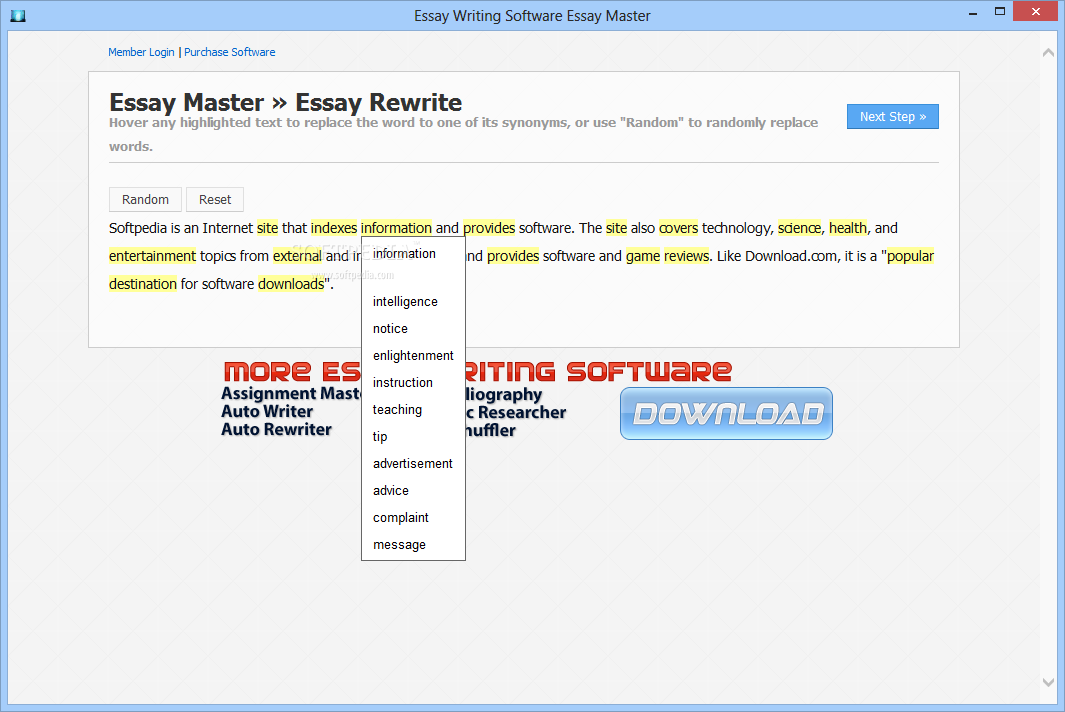The height and width of the screenshot is (712, 1065).
Task: Choose 'complaint' synonym
Action: coord(401,518)
